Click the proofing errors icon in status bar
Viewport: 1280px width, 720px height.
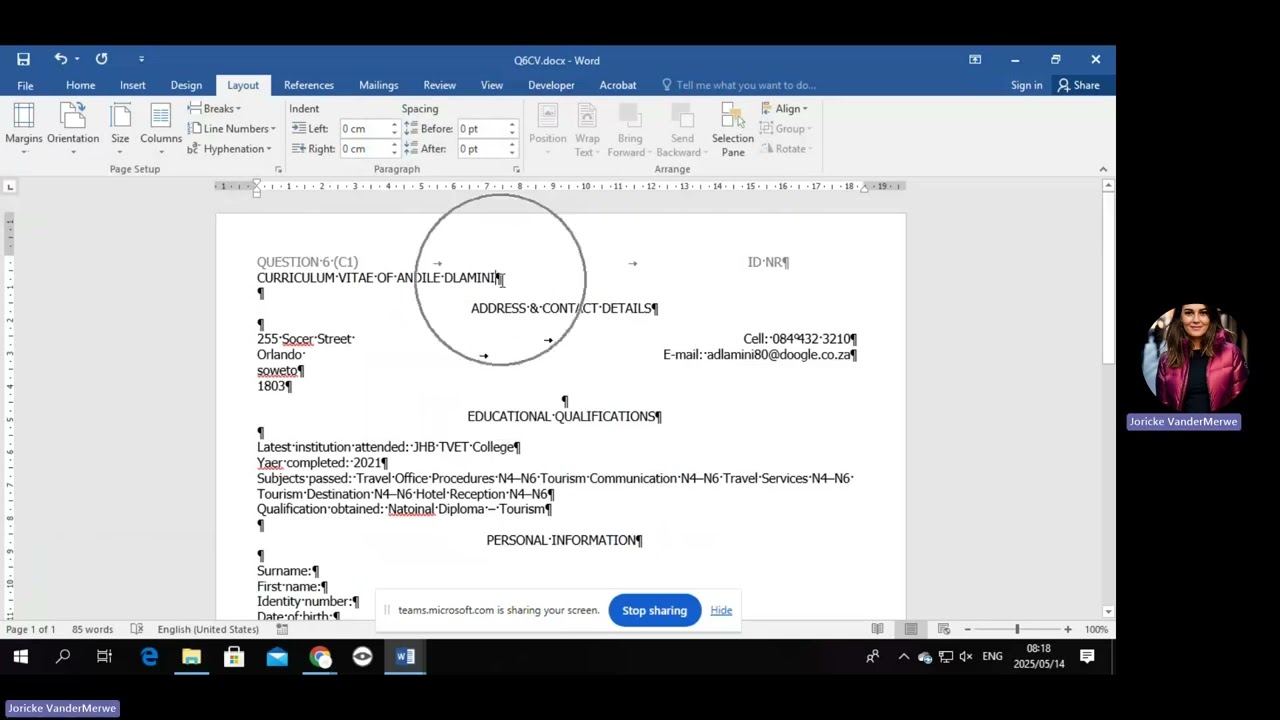coord(137,629)
